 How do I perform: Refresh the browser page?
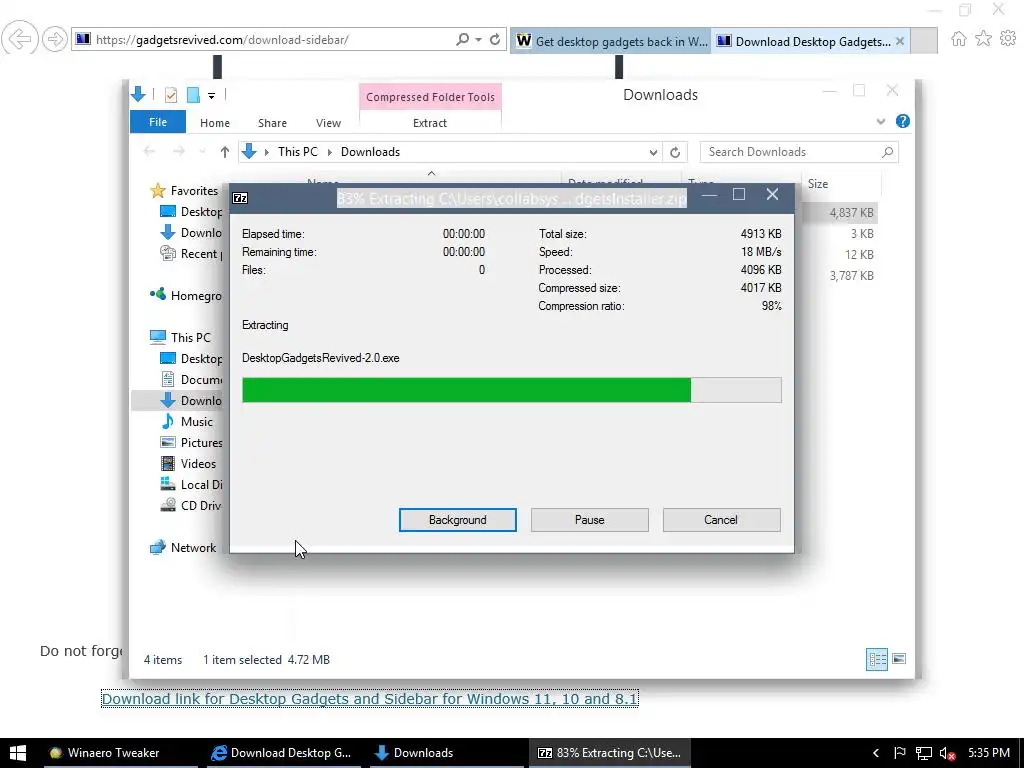[x=495, y=39]
